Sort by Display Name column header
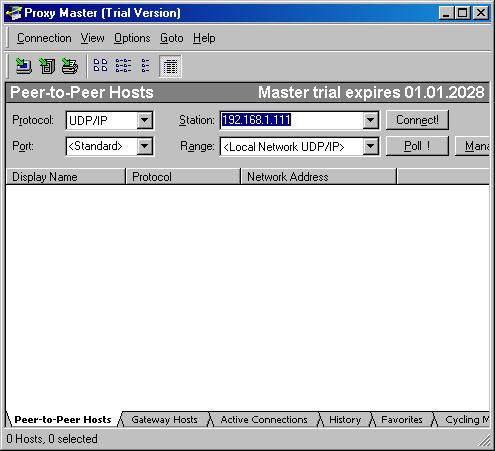Viewport: 495px width, 451px height. click(x=65, y=177)
